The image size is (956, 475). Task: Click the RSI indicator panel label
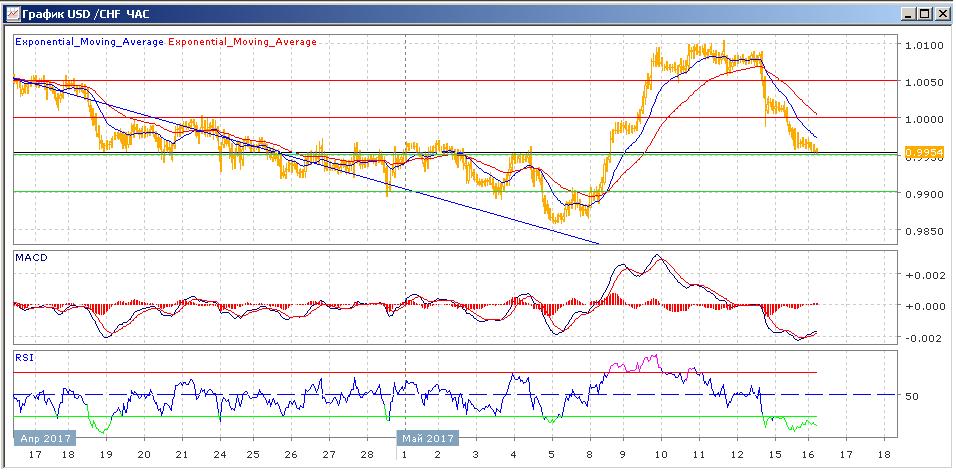coord(23,355)
